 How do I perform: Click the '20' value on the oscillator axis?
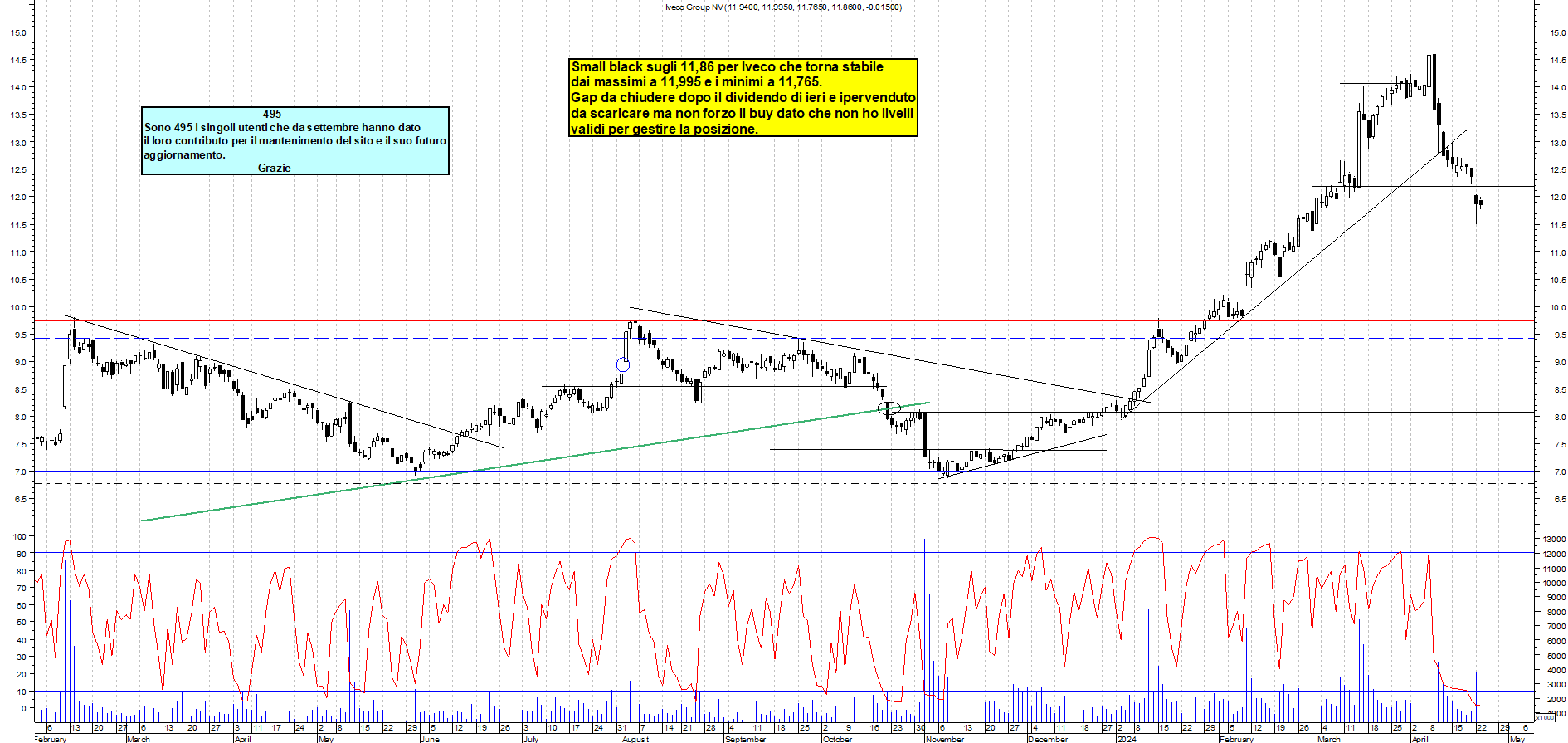point(22,674)
